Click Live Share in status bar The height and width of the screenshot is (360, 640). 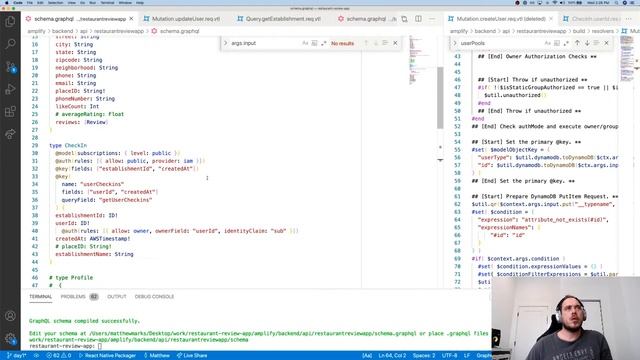192,356
